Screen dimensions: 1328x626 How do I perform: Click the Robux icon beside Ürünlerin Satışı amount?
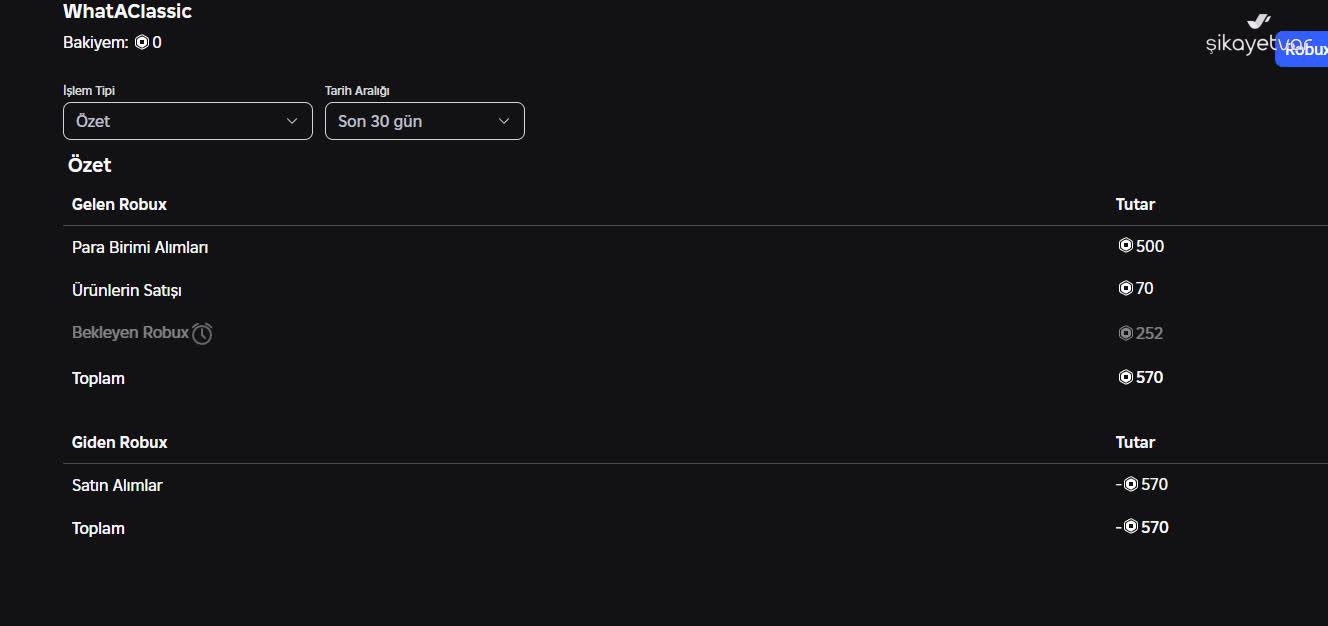(1127, 288)
